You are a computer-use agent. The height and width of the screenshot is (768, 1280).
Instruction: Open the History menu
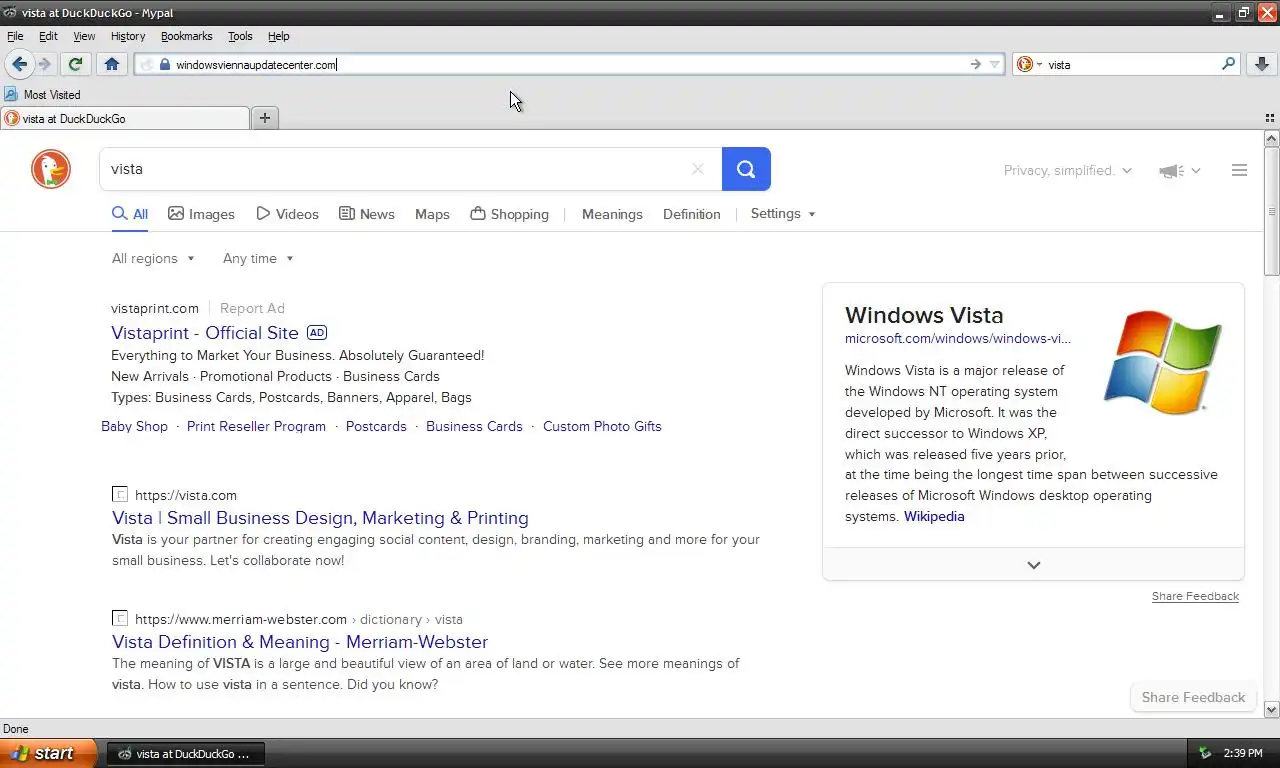128,36
